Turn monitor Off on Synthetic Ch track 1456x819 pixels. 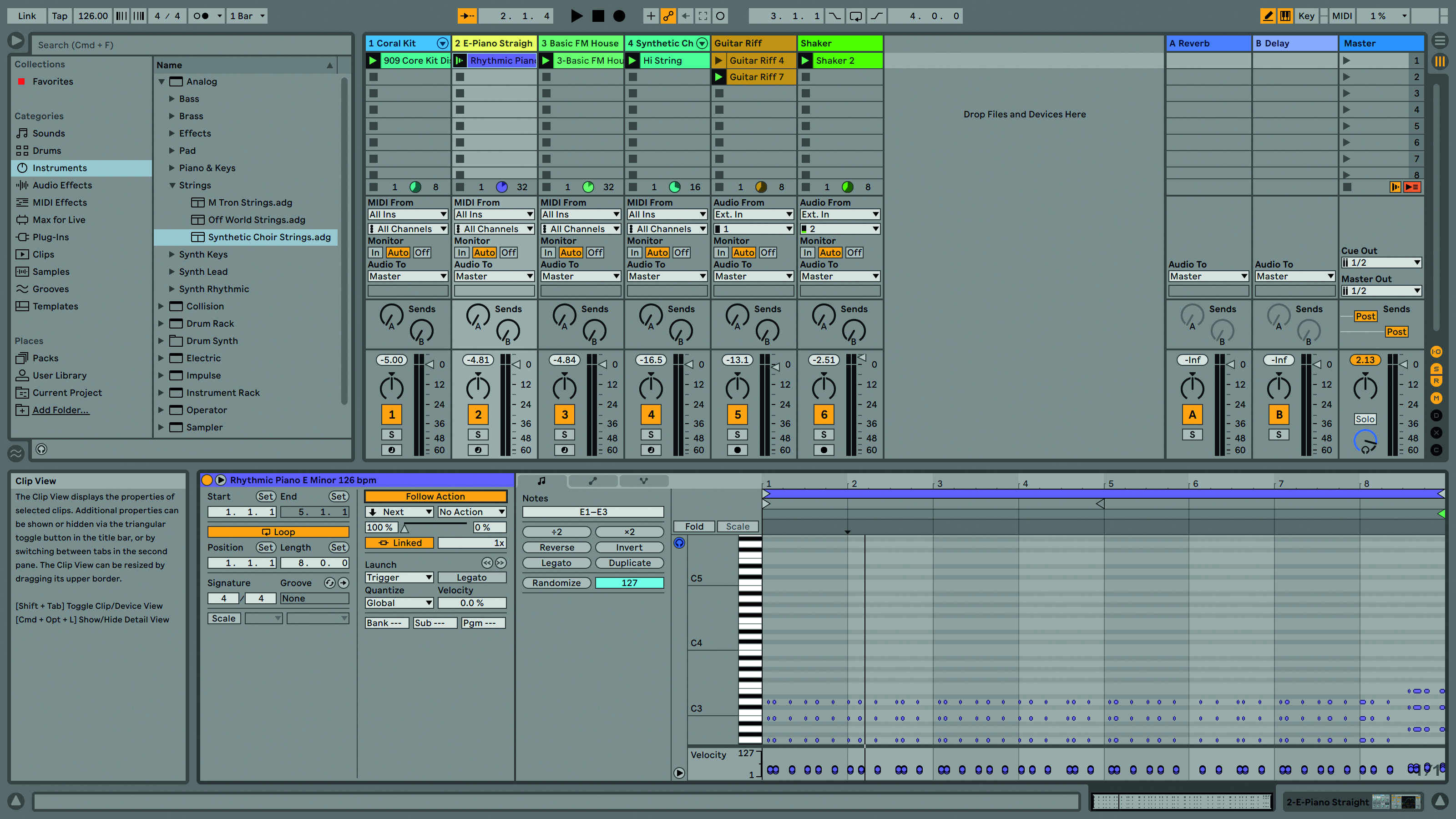click(x=681, y=253)
